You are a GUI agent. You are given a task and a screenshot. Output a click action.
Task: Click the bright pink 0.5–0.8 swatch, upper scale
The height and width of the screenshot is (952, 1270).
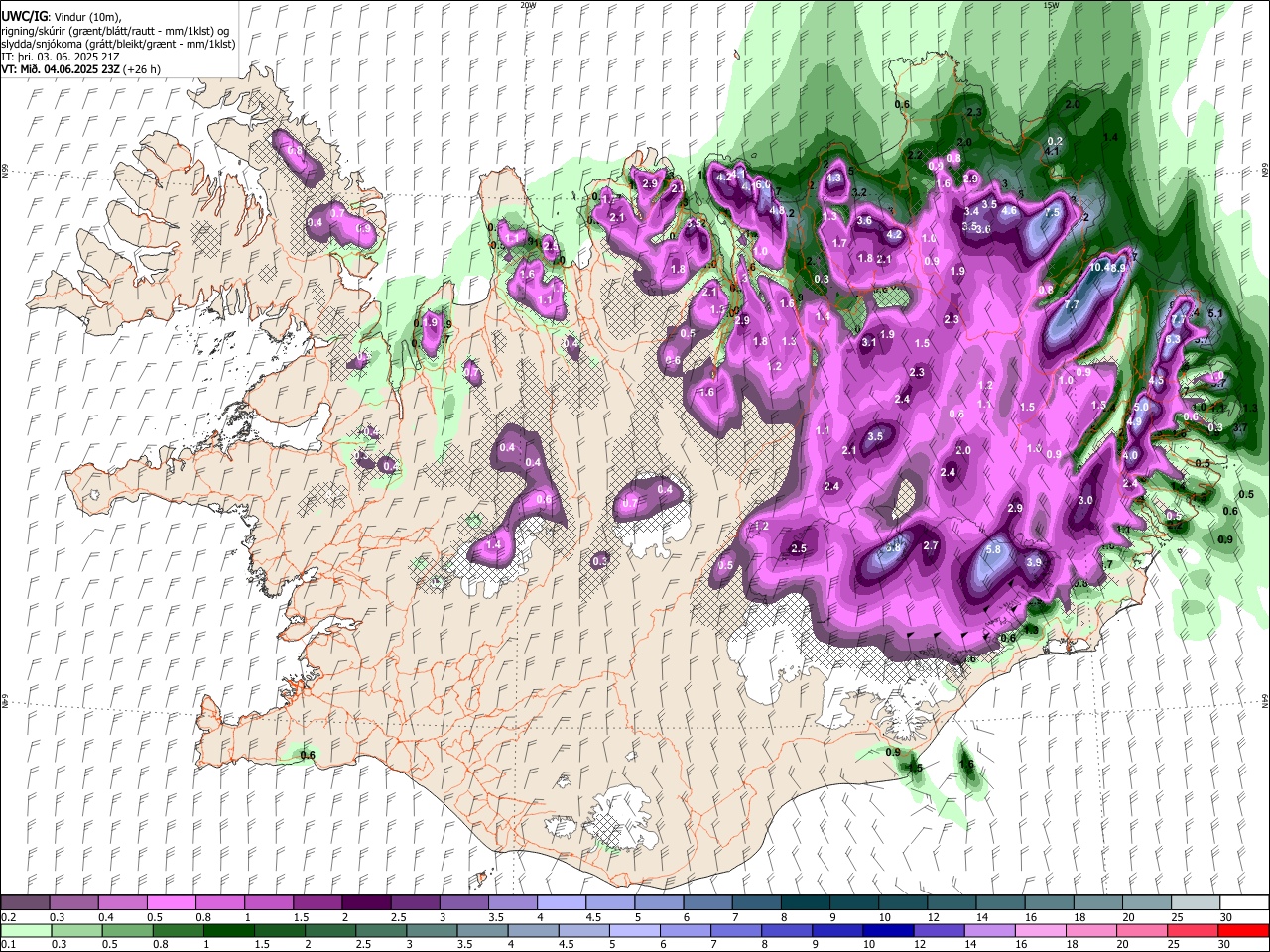coord(171,903)
